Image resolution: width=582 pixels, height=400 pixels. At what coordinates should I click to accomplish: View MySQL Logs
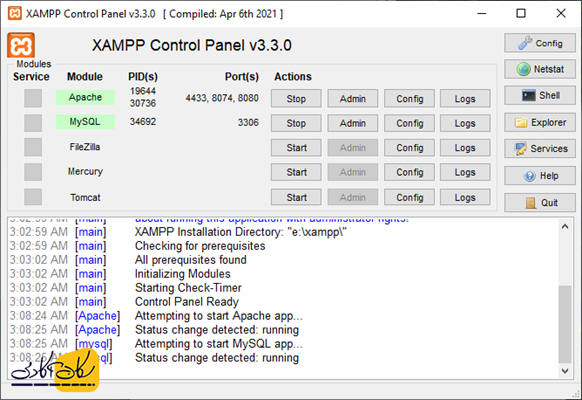tap(465, 123)
